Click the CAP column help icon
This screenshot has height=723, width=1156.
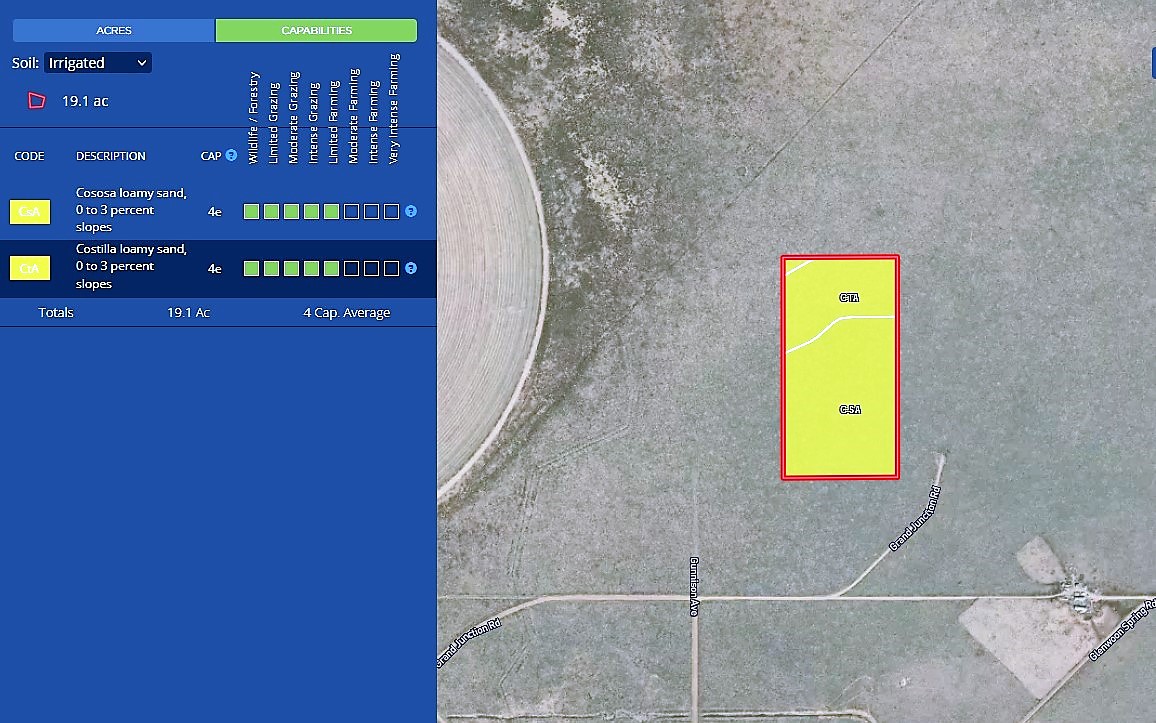coord(231,156)
